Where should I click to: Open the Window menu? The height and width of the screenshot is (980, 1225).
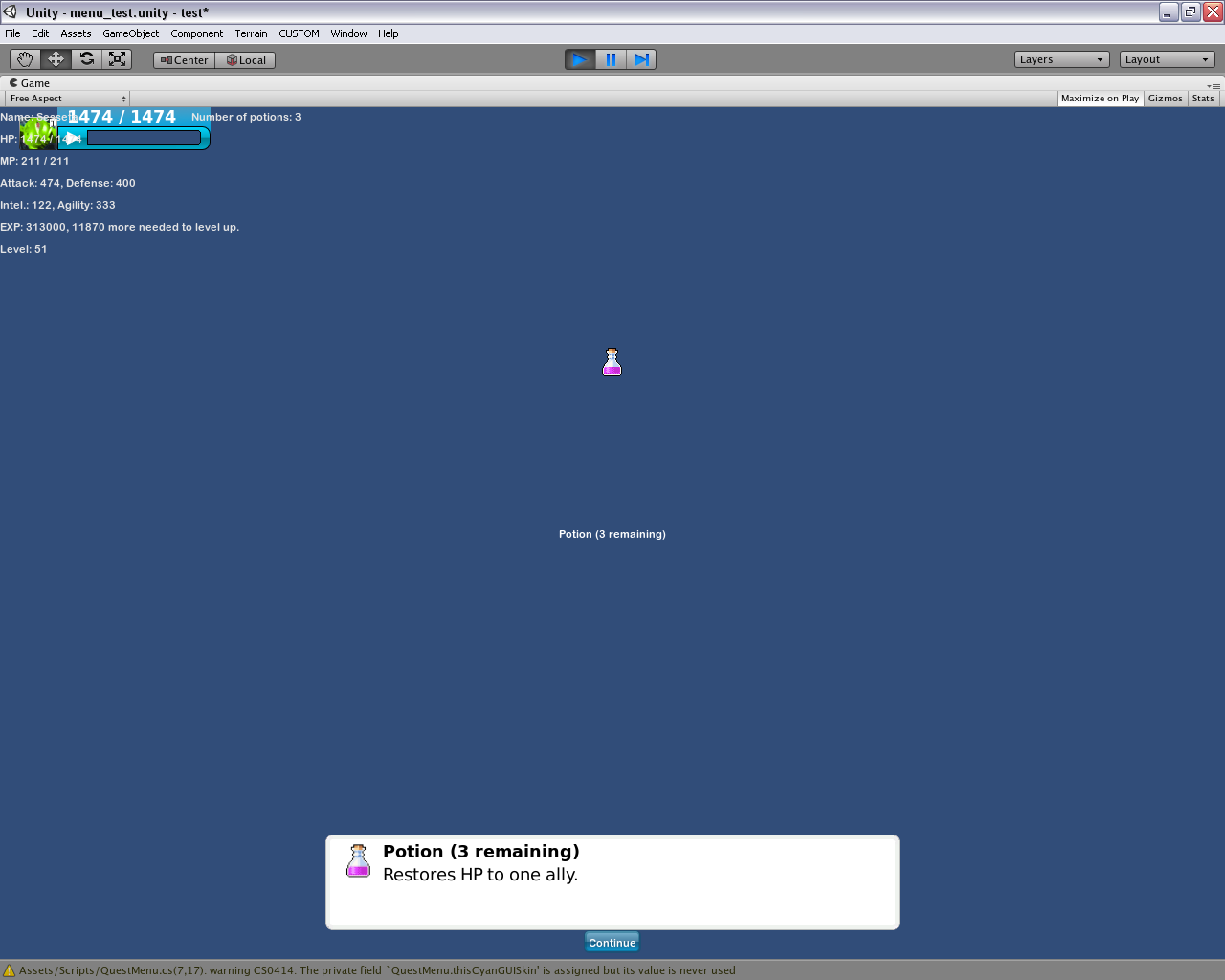click(349, 33)
